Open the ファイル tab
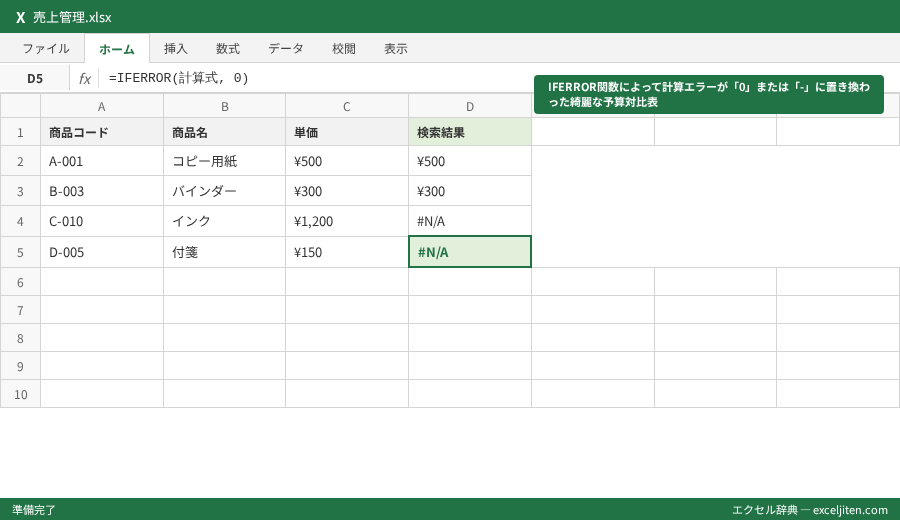Viewport: 900px width, 520px height. [46, 49]
